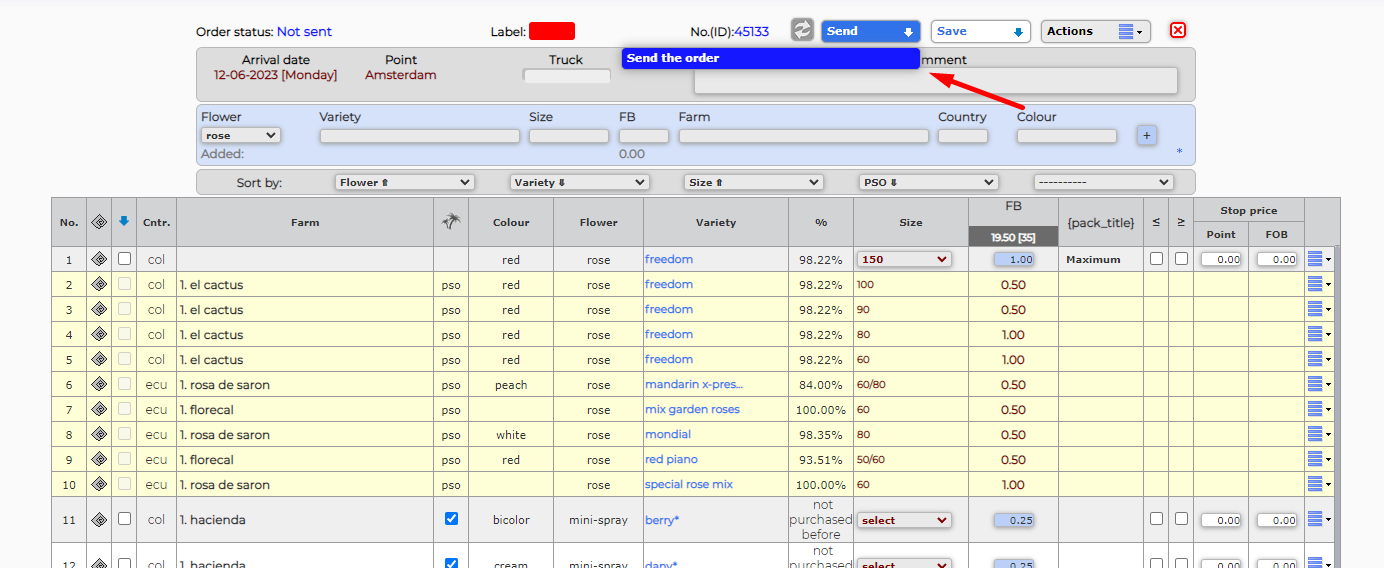This screenshot has height=568, width=1384.
Task: Open the Flower type dropdown showing rose
Action: click(241, 136)
